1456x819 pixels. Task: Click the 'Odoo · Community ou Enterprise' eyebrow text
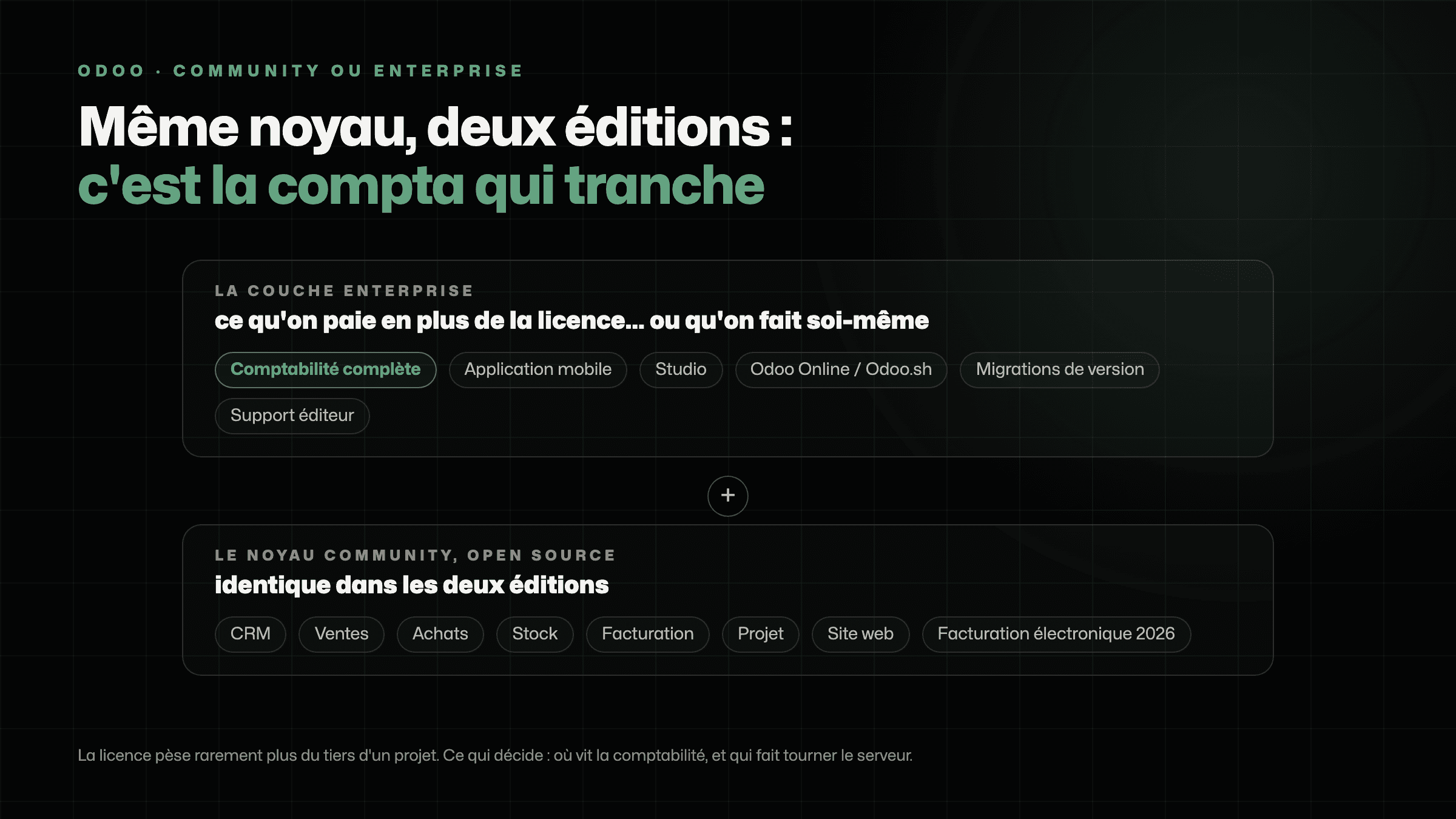click(300, 71)
